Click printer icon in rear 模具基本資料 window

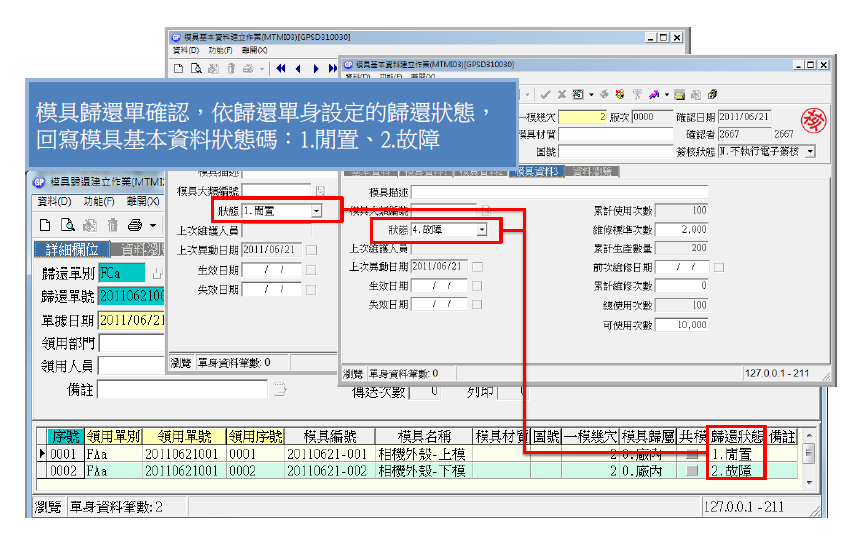coord(248,69)
